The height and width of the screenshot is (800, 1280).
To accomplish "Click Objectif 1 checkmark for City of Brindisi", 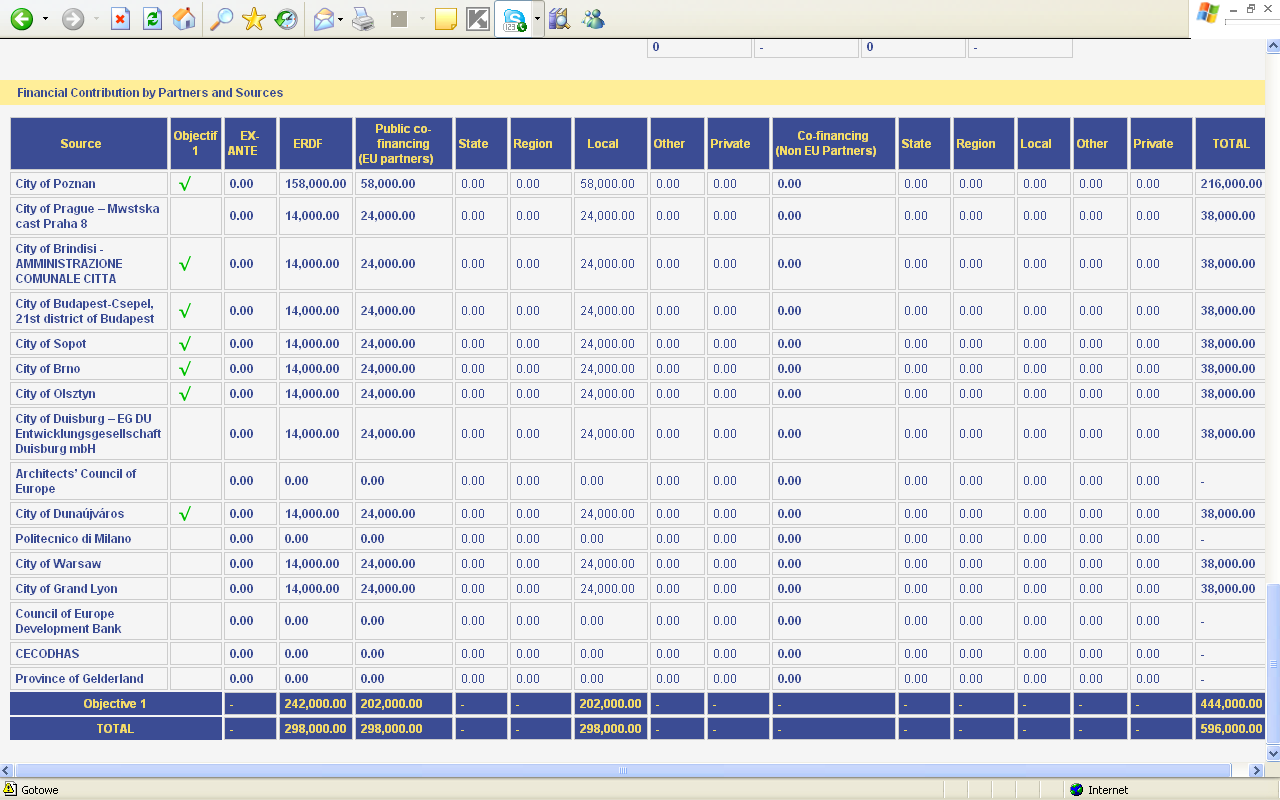I will coord(184,264).
